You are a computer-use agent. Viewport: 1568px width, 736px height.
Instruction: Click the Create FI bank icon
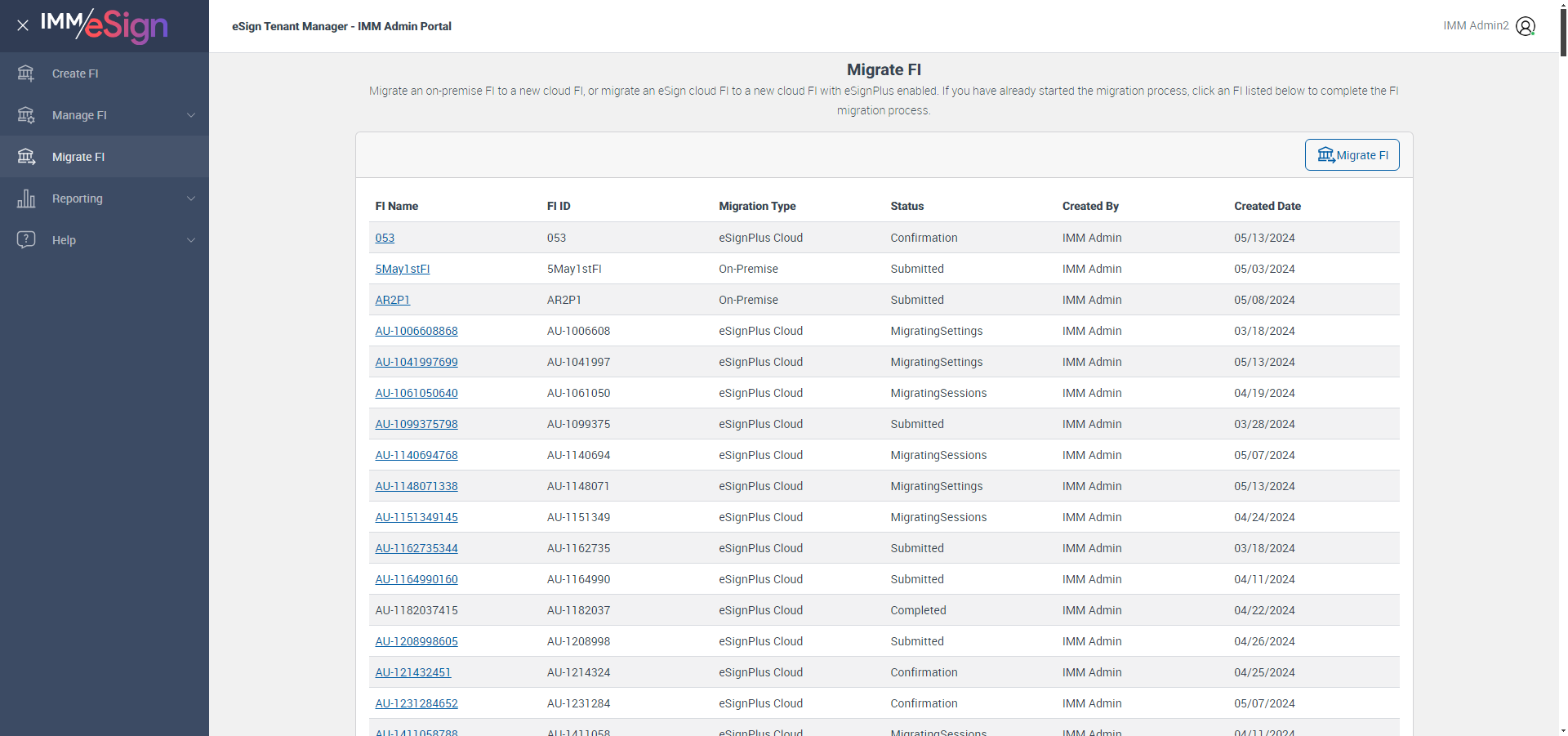point(26,74)
